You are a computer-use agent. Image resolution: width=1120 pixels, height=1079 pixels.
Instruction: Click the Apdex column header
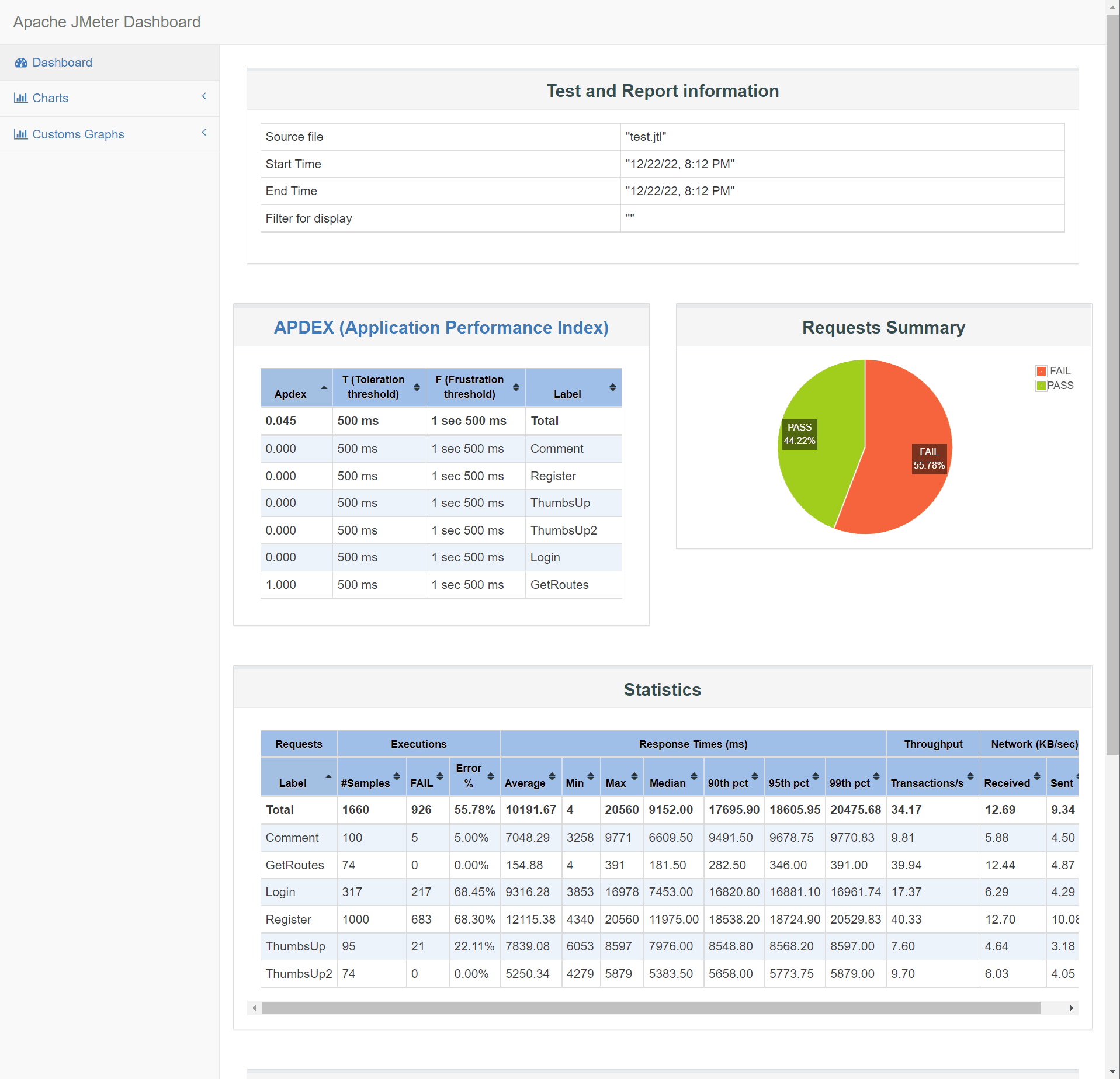click(x=297, y=387)
